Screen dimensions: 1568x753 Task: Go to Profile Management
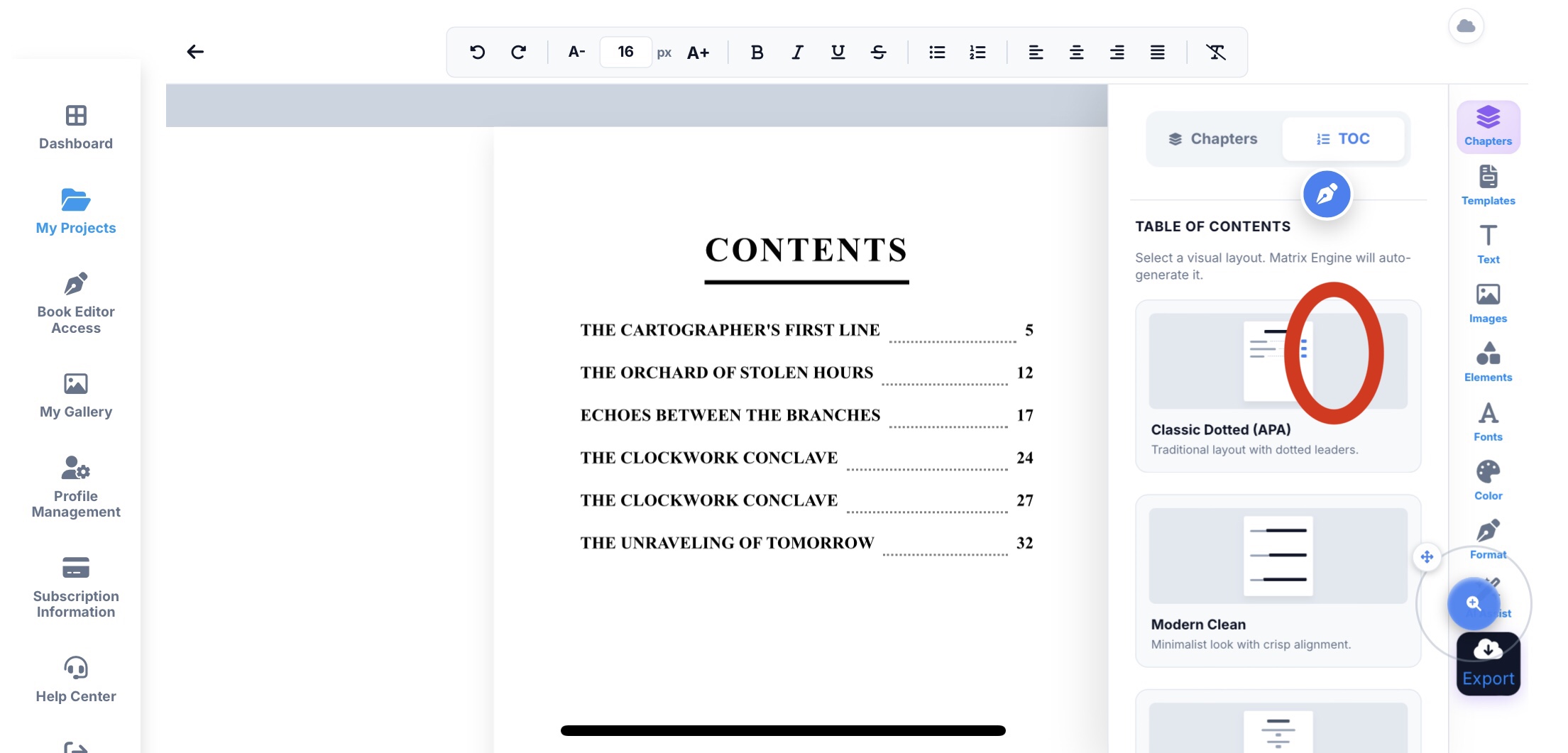pyautogui.click(x=76, y=488)
